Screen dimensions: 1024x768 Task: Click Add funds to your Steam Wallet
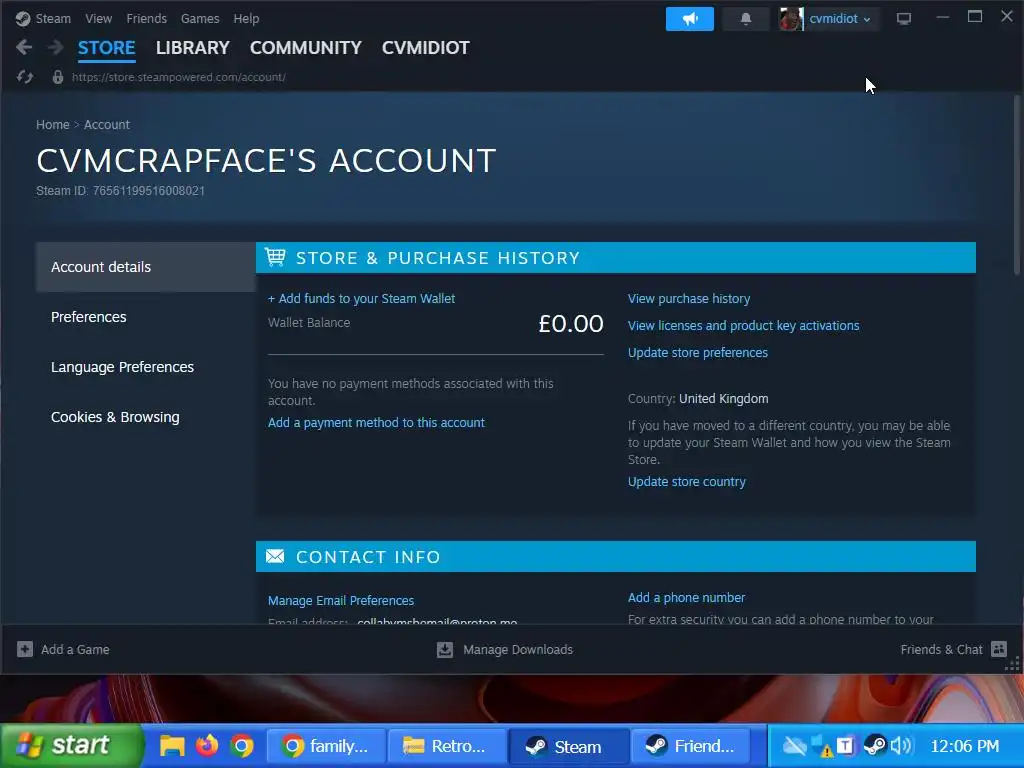[x=361, y=298]
